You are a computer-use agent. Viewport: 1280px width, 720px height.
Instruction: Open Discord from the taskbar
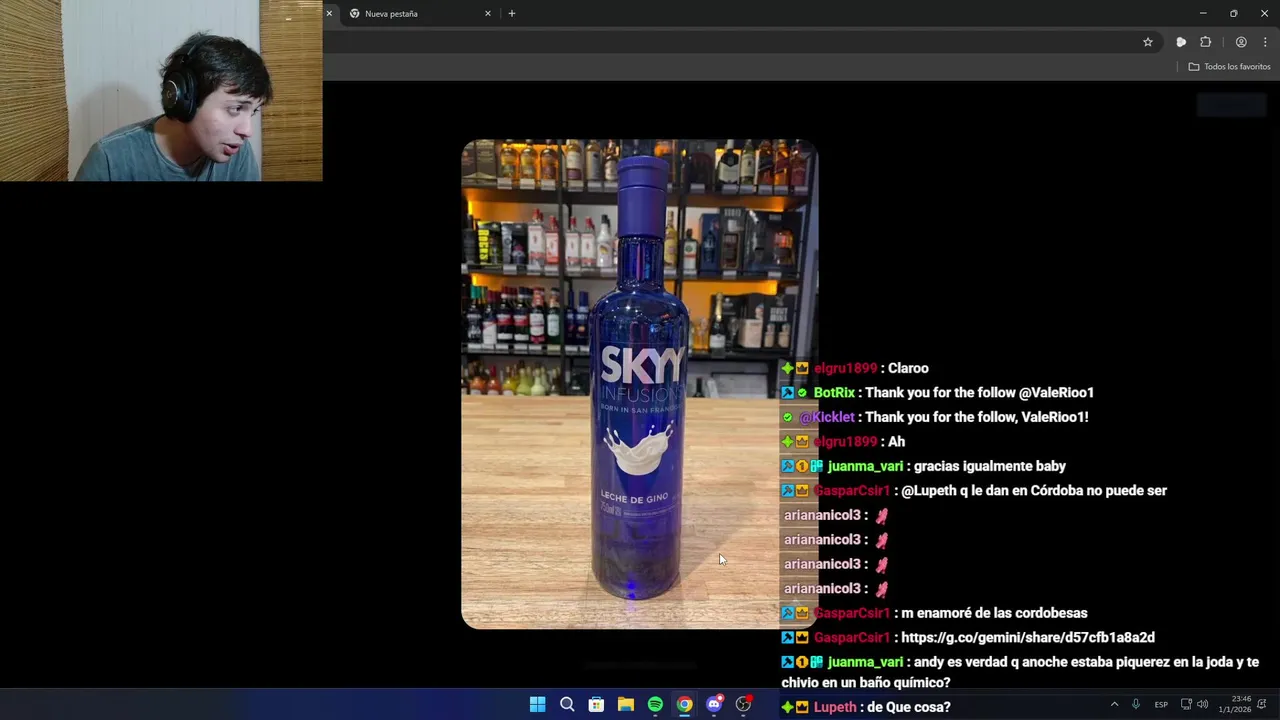click(x=714, y=705)
